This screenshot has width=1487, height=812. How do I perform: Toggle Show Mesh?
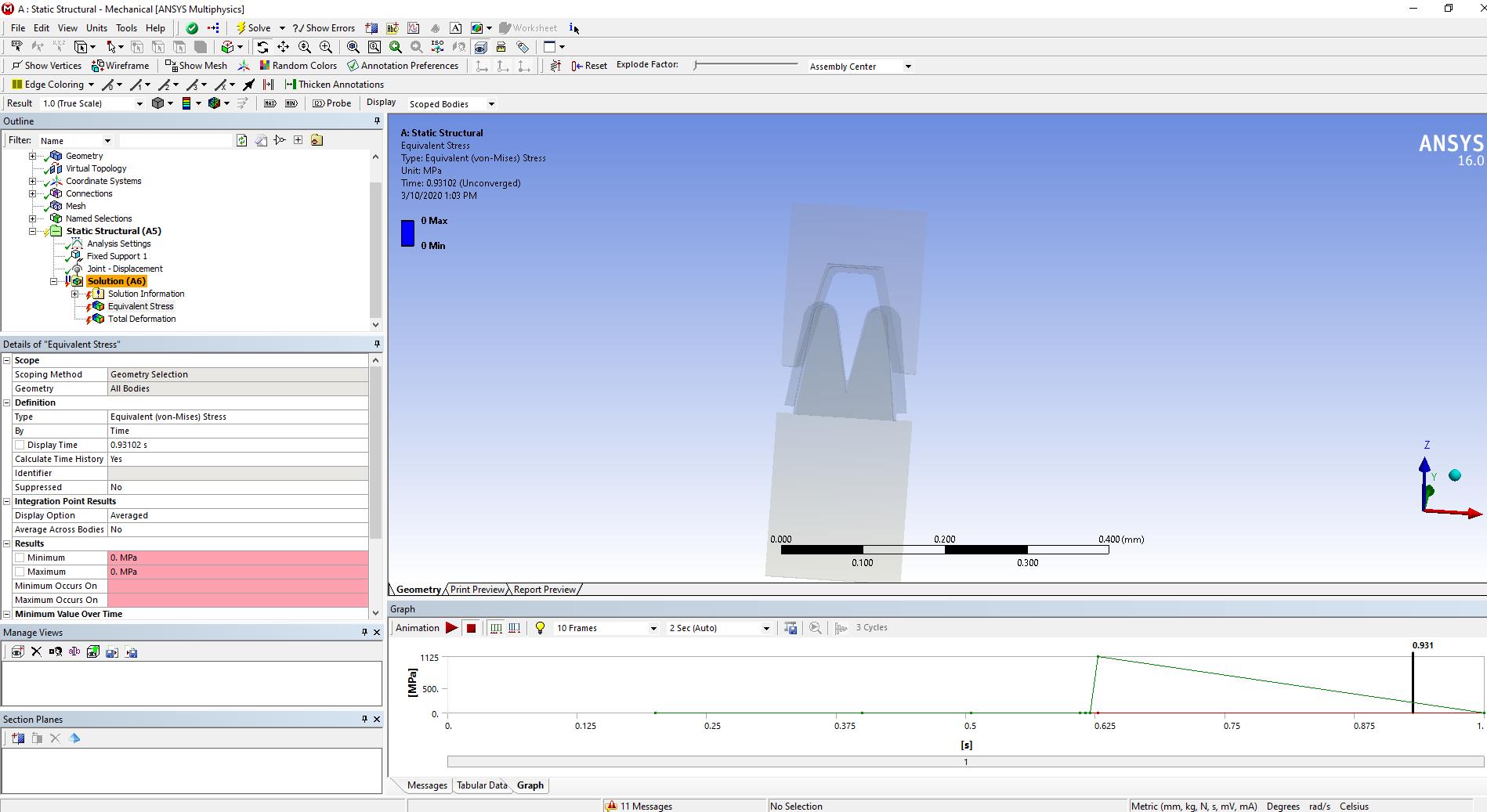(x=196, y=66)
